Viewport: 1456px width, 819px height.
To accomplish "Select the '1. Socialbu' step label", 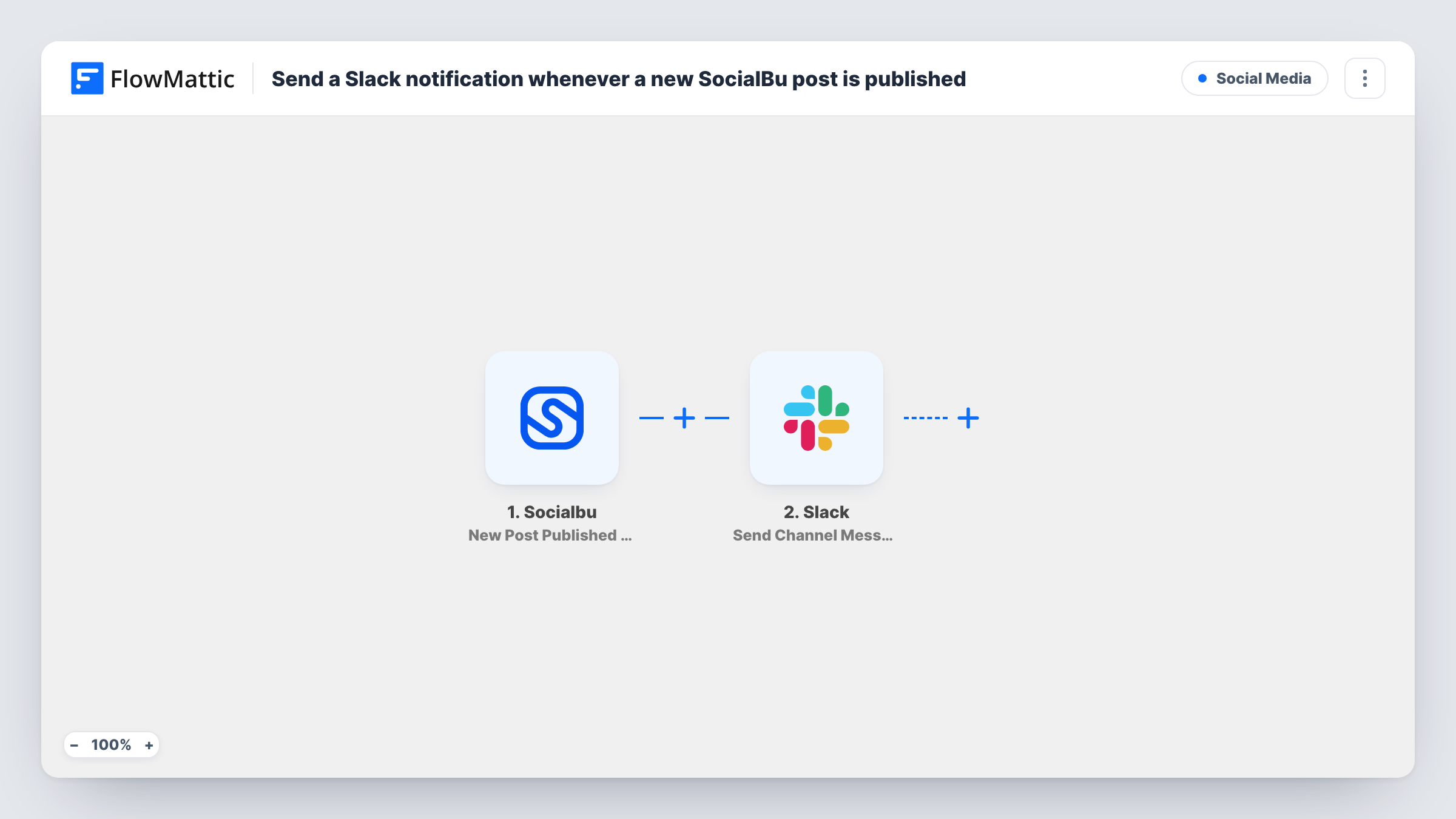I will point(552,512).
